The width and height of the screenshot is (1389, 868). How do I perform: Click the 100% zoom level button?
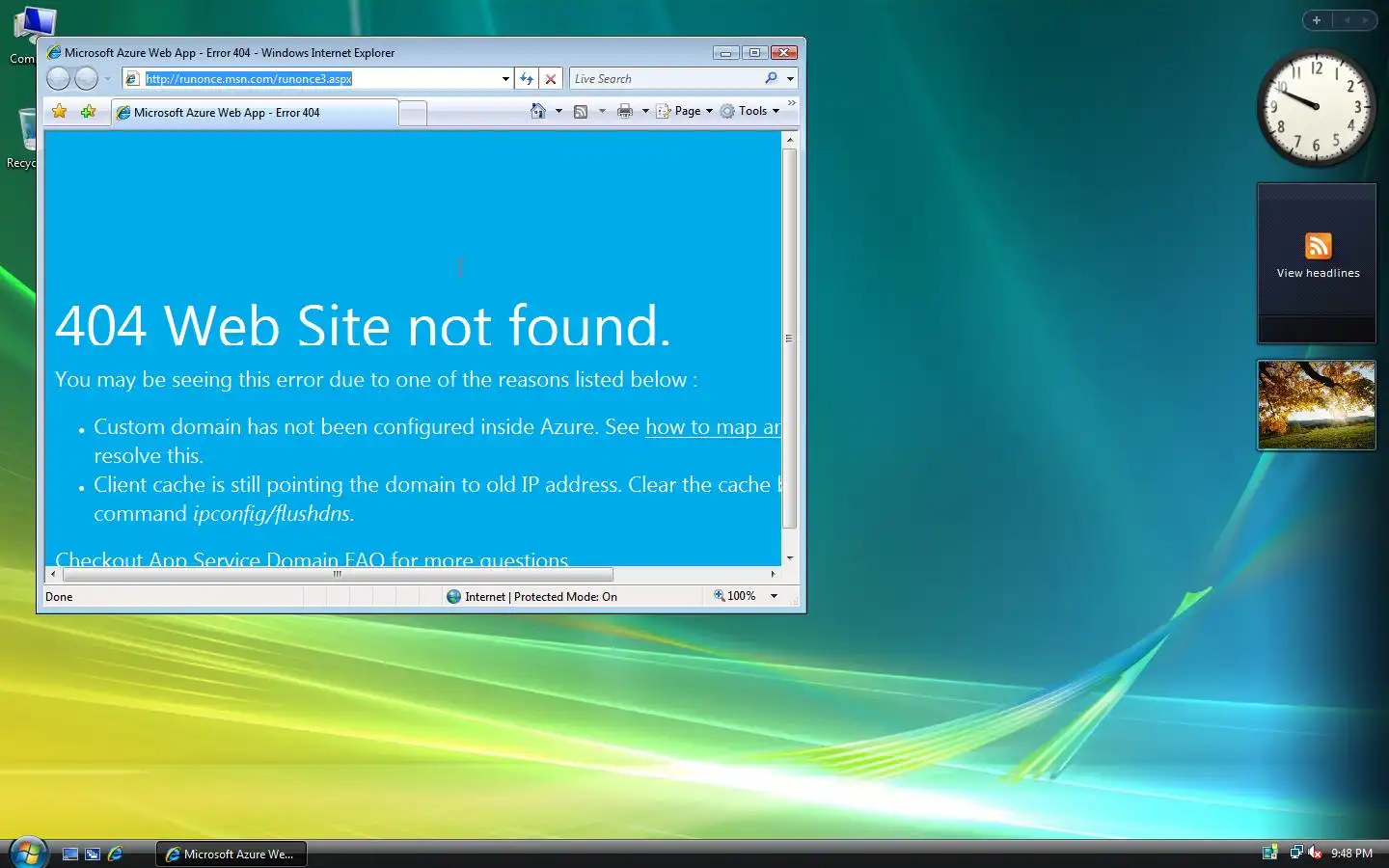tap(735, 596)
